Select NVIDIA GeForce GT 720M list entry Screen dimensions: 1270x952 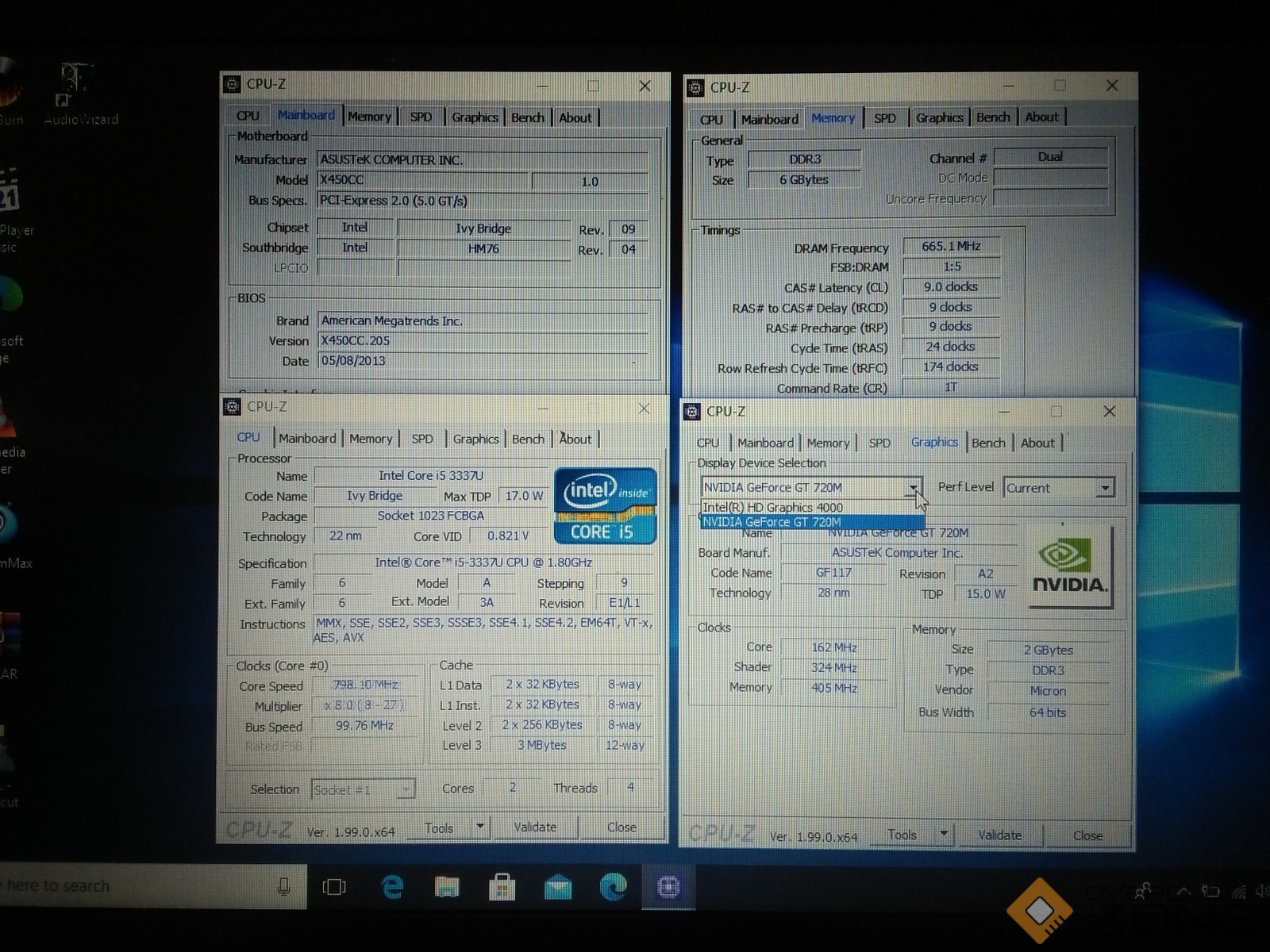[811, 522]
